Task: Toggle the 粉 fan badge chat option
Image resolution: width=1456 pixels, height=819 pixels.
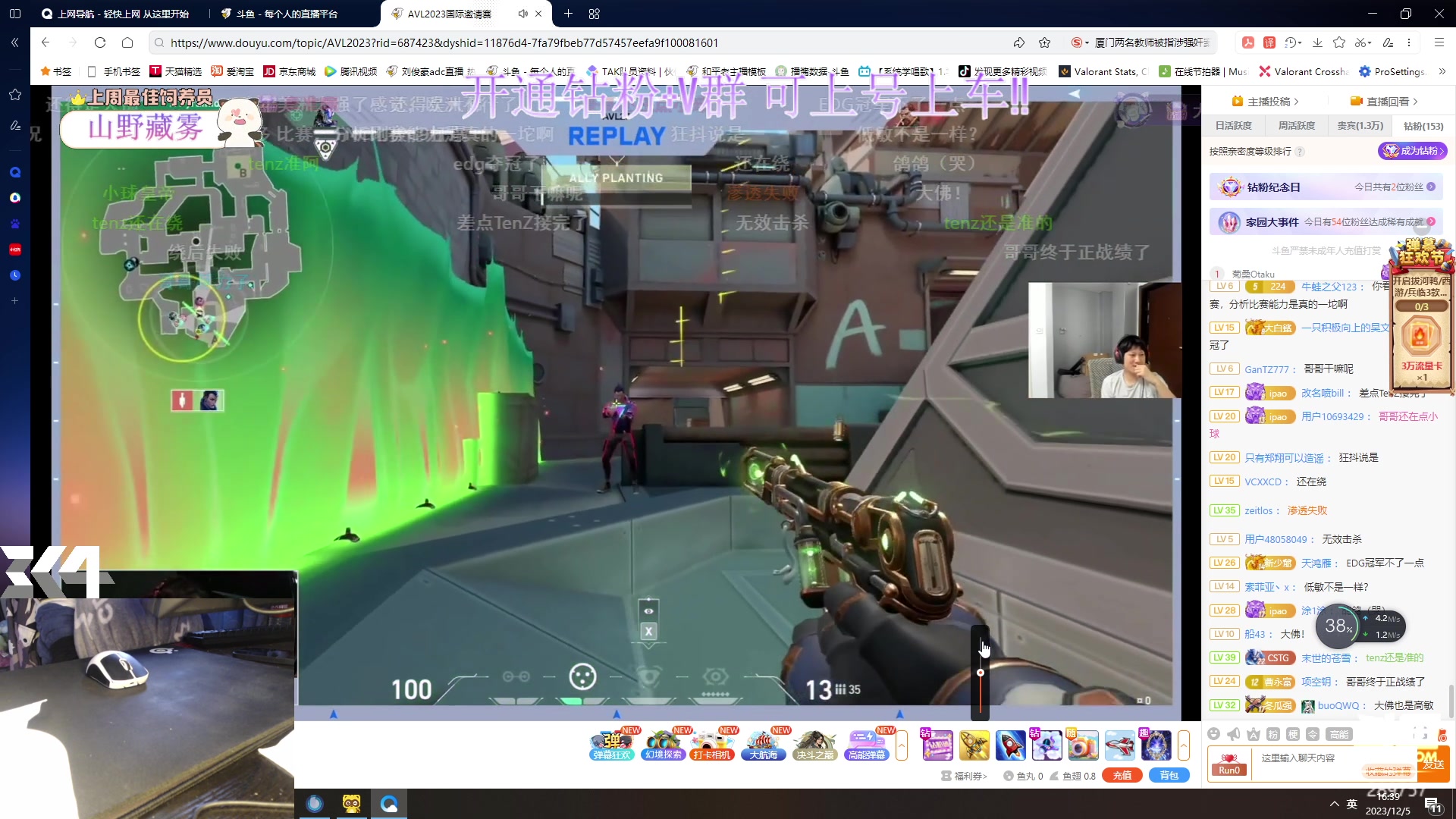Action: pyautogui.click(x=1273, y=733)
